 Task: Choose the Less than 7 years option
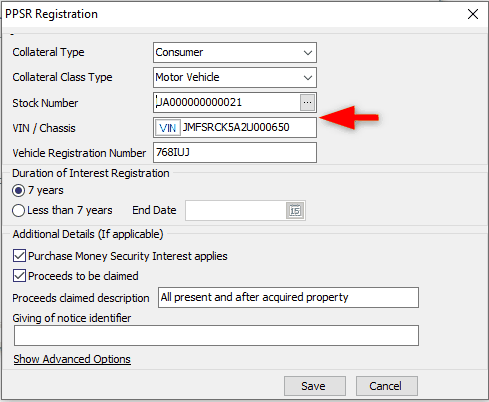18,210
